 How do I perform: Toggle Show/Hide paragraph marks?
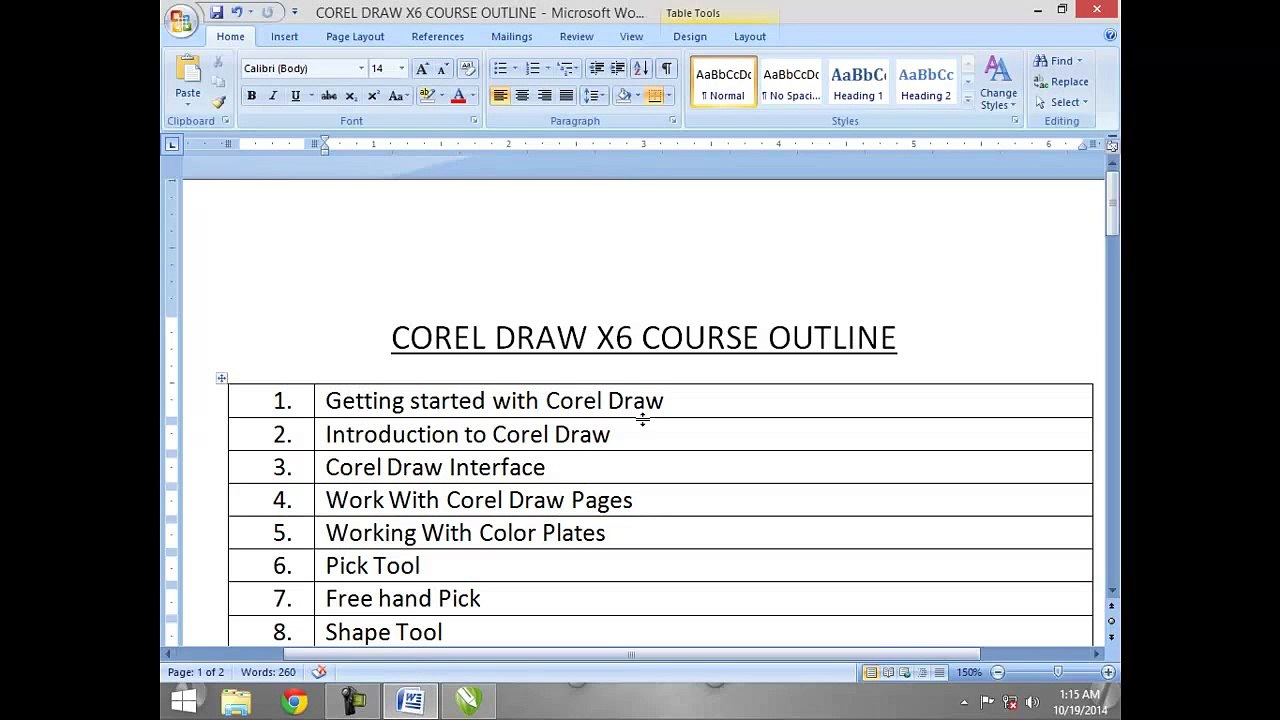(x=666, y=68)
